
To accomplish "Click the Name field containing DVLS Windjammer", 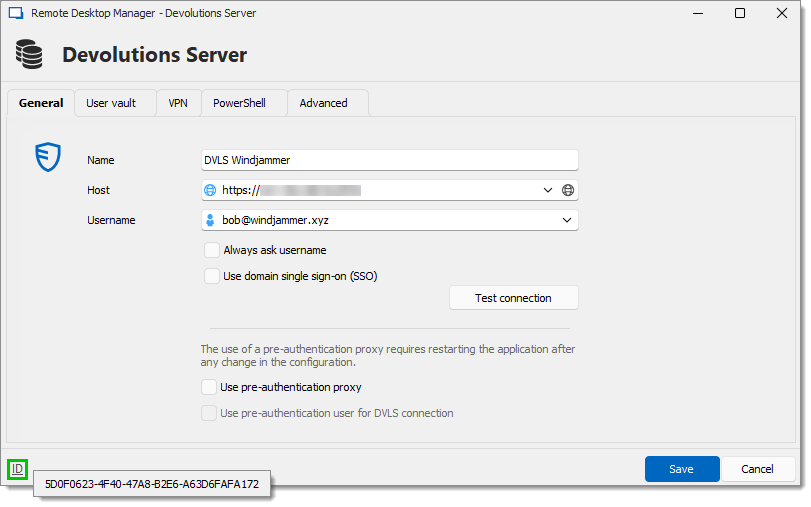I will tap(389, 160).
